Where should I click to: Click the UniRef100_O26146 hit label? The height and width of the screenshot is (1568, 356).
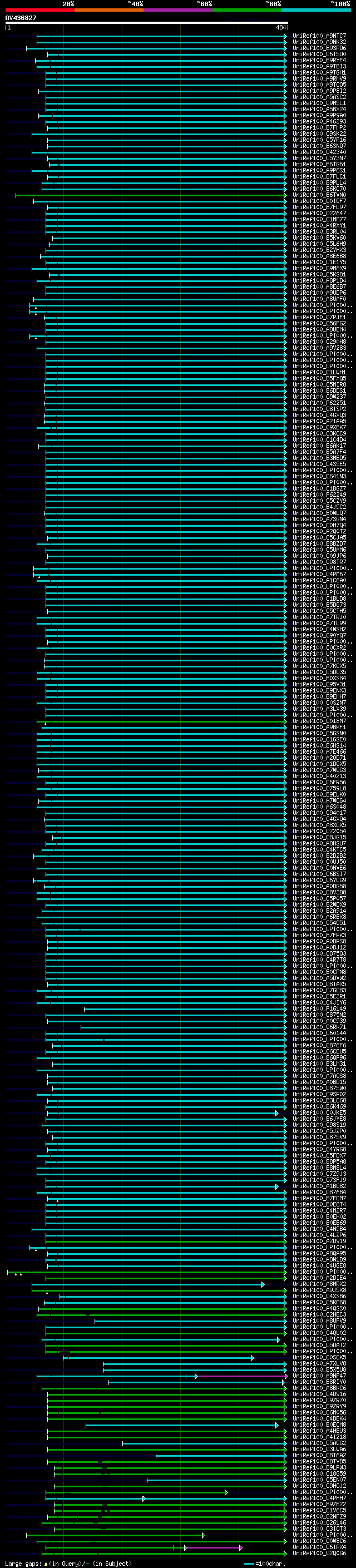click(x=319, y=1523)
